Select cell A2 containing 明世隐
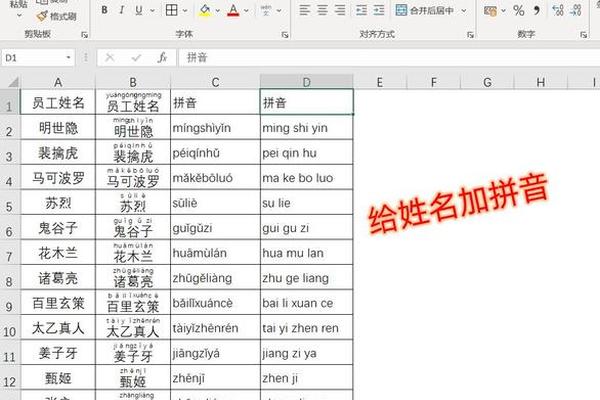The width and height of the screenshot is (600, 400). 58,127
